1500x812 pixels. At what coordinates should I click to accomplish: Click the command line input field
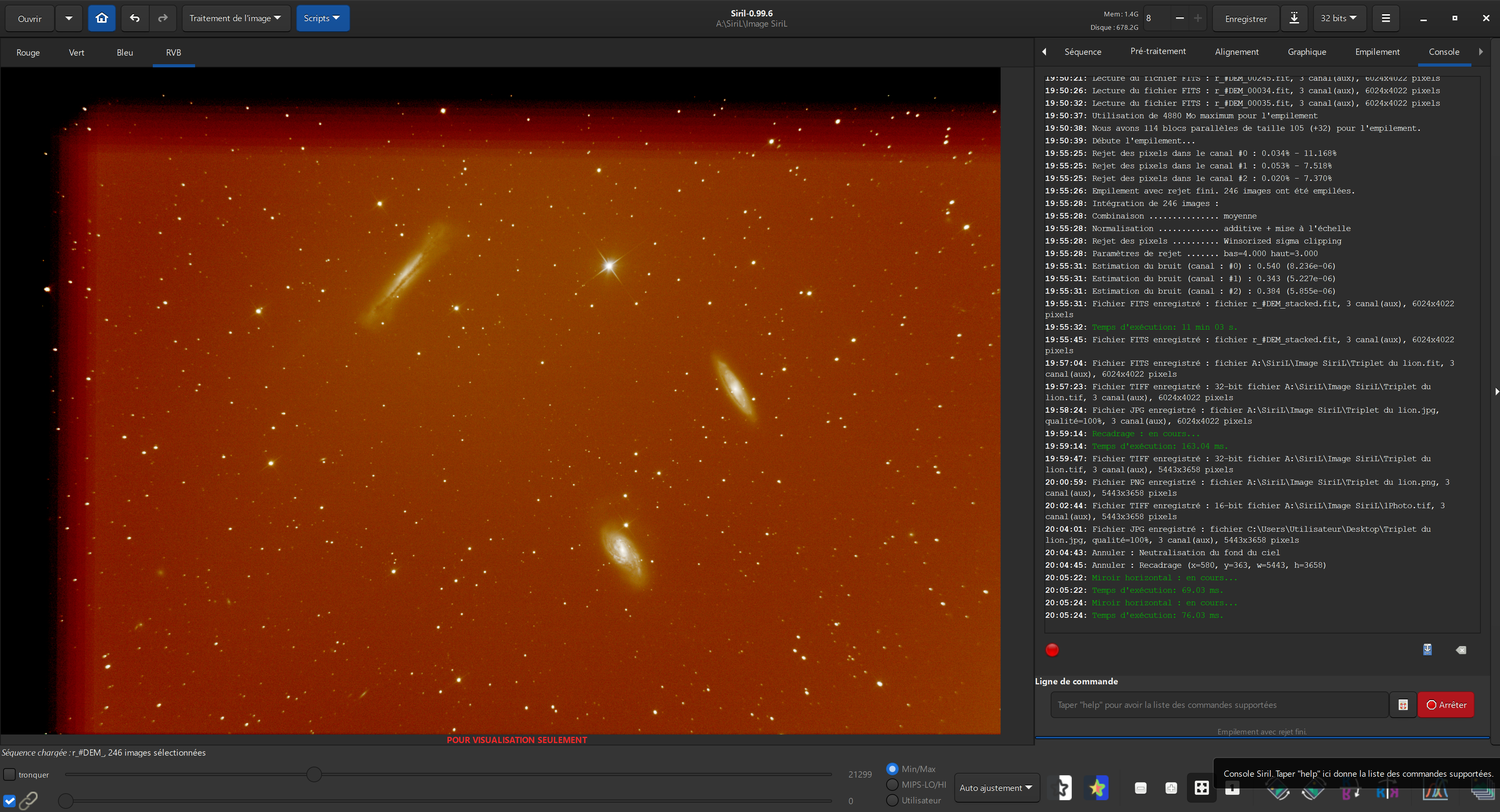(1218, 705)
